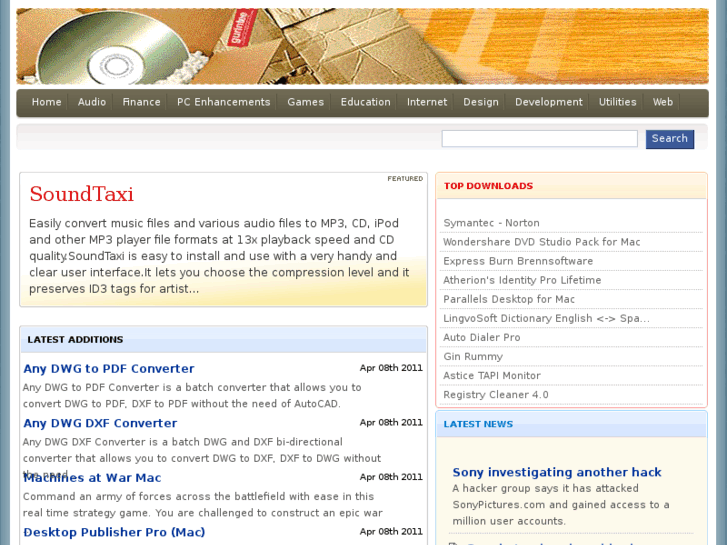
Task: Open Any DWG DXF Converter link
Action: tap(100, 423)
